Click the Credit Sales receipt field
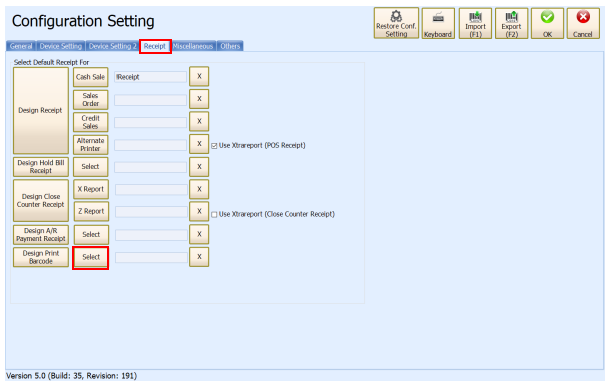 pyautogui.click(x=150, y=123)
